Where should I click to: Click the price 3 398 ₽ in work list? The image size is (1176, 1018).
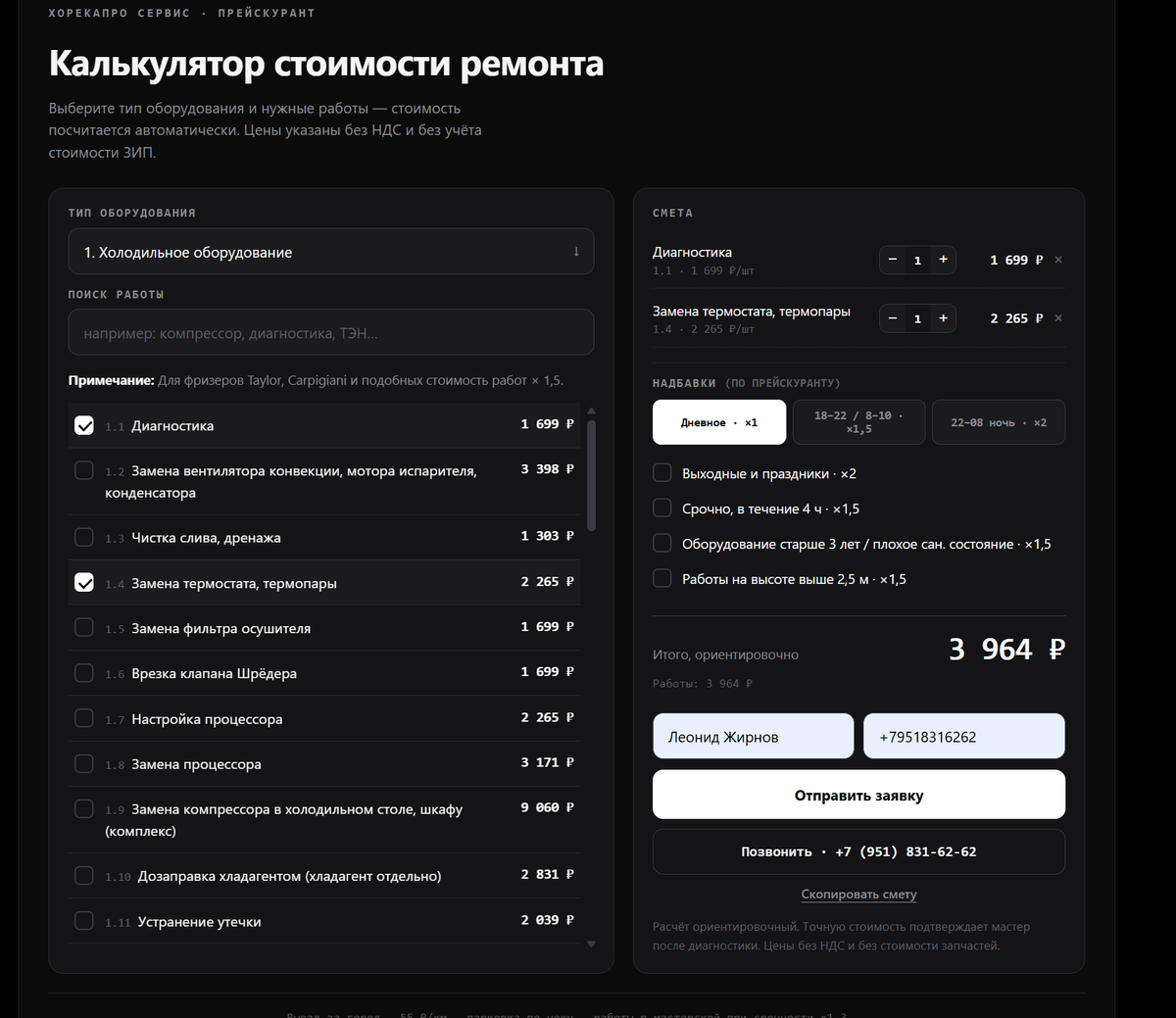(548, 469)
